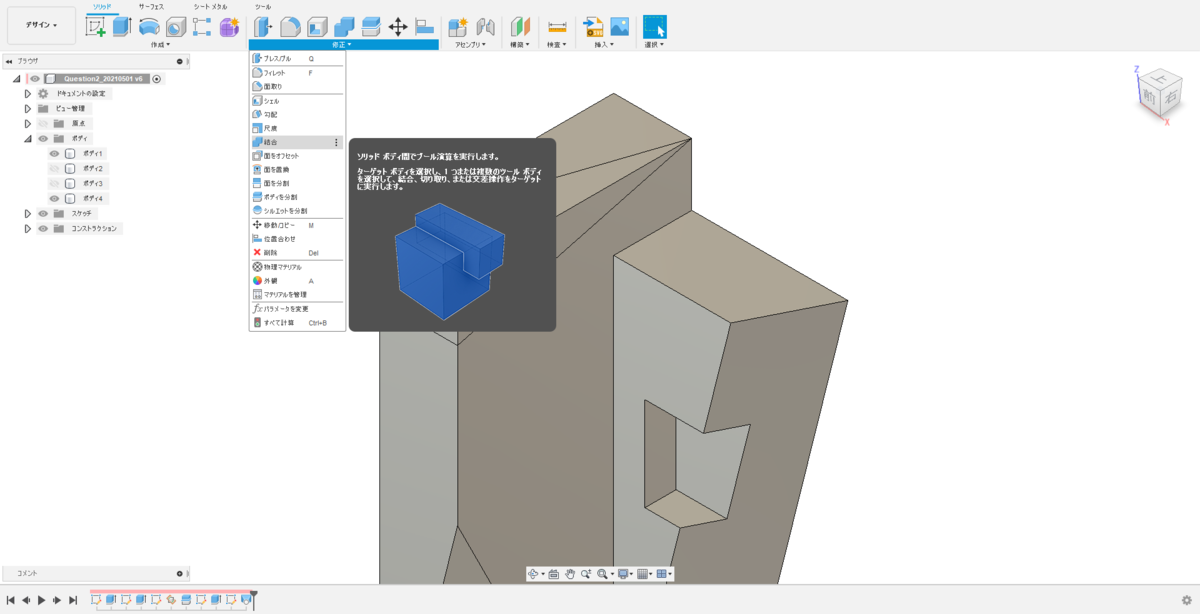Click the Select tool icon
This screenshot has width=1200, height=614.
tap(655, 27)
